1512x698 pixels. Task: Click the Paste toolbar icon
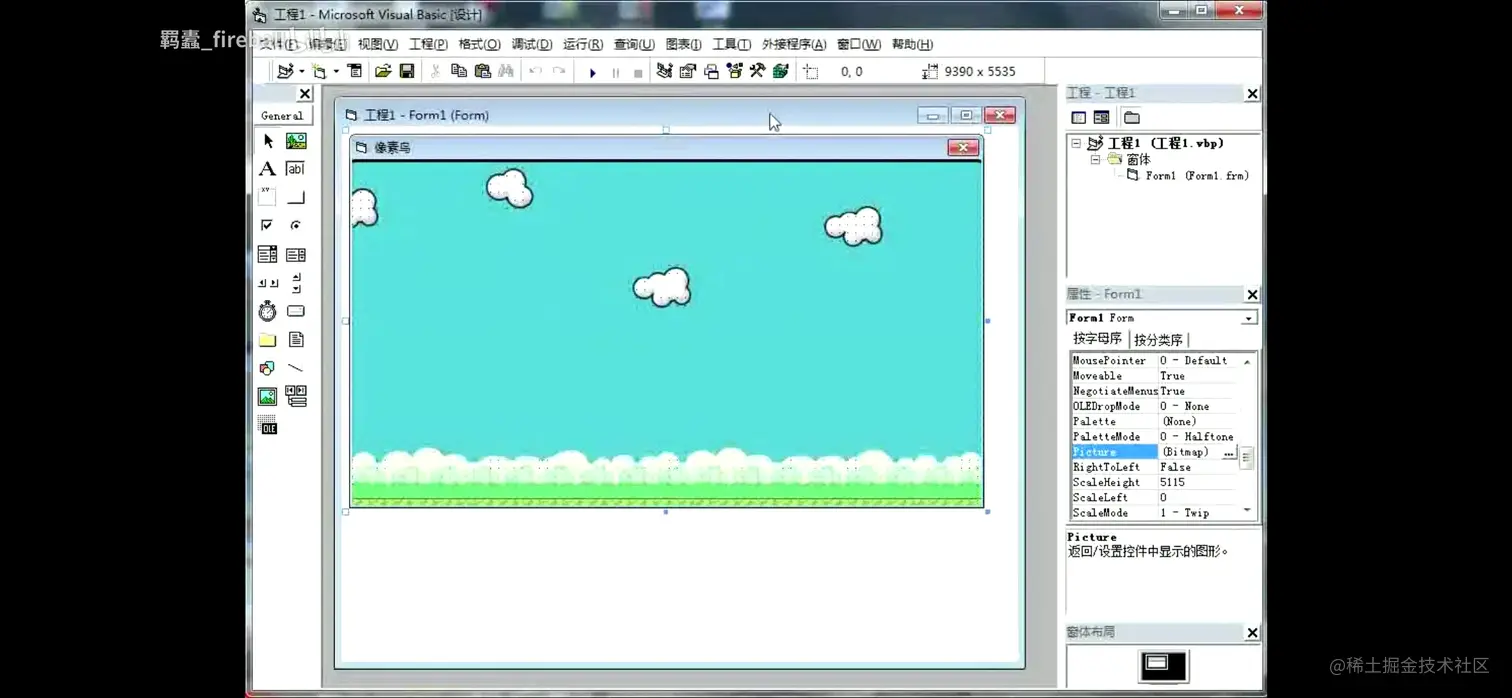coord(483,71)
